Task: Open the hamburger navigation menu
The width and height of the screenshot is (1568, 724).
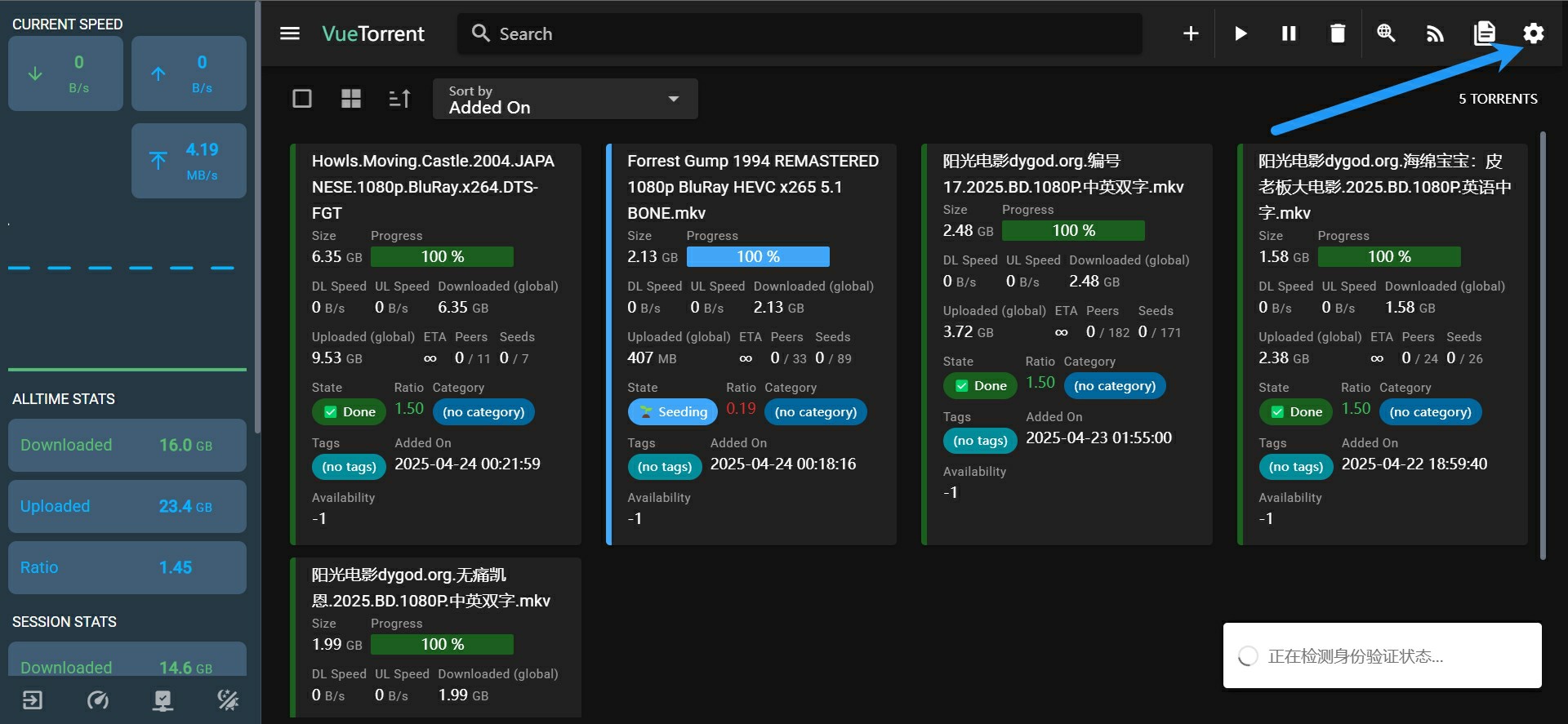Action: 290,33
